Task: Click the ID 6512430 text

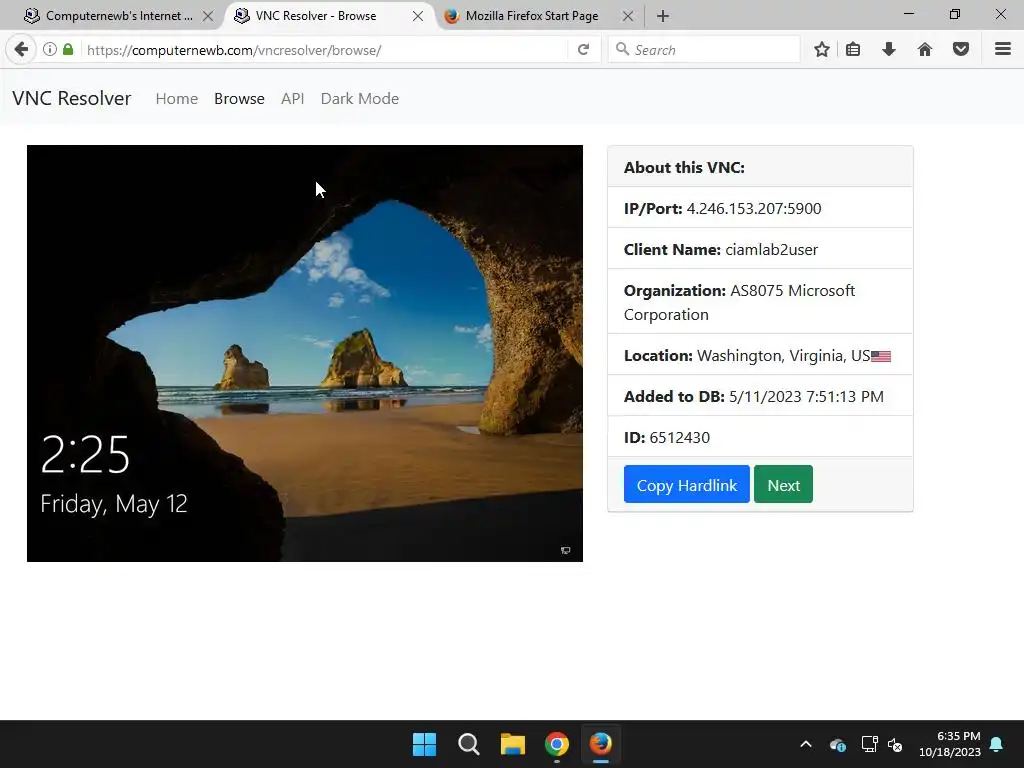Action: [x=667, y=438]
